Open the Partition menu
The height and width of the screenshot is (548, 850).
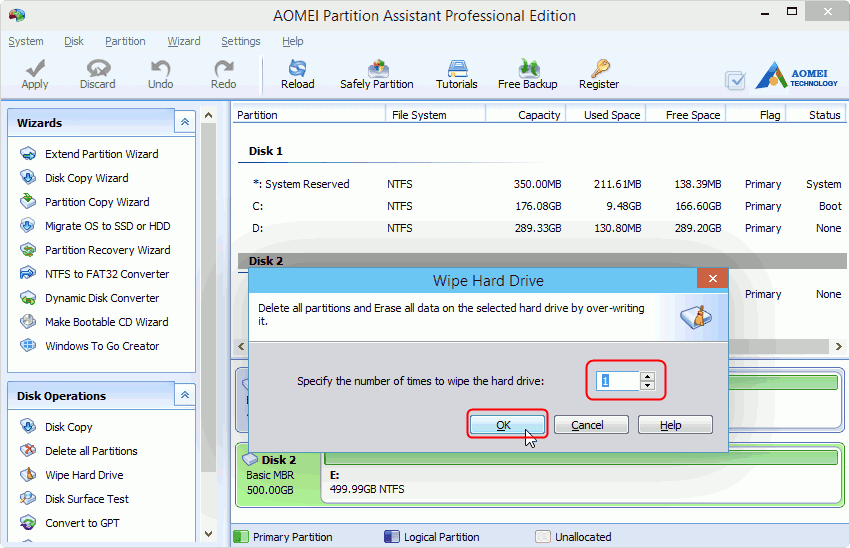125,41
